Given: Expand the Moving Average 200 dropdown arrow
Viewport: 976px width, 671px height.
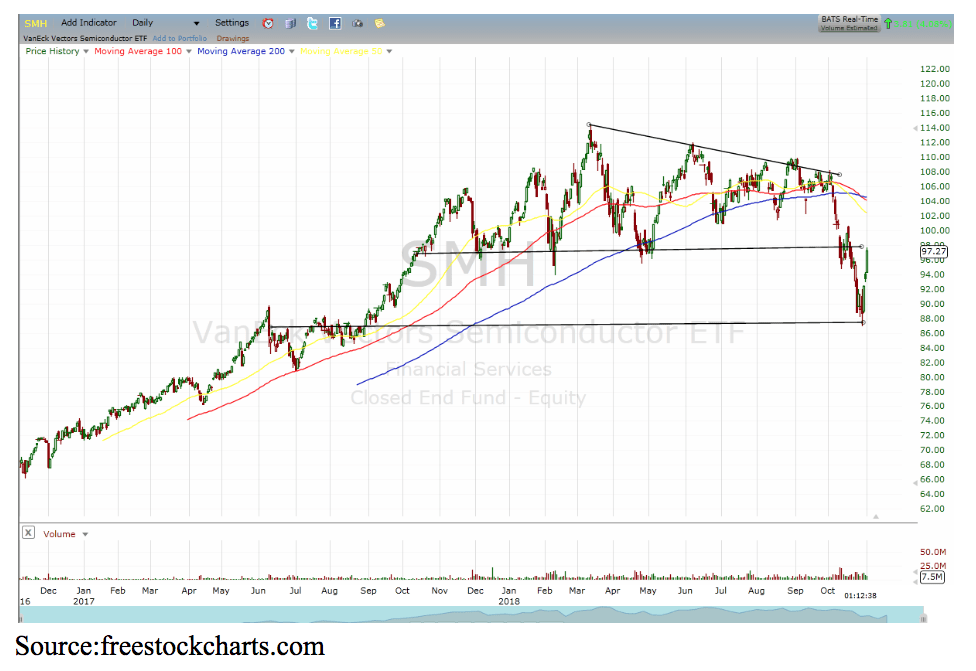Looking at the screenshot, I should point(291,52).
